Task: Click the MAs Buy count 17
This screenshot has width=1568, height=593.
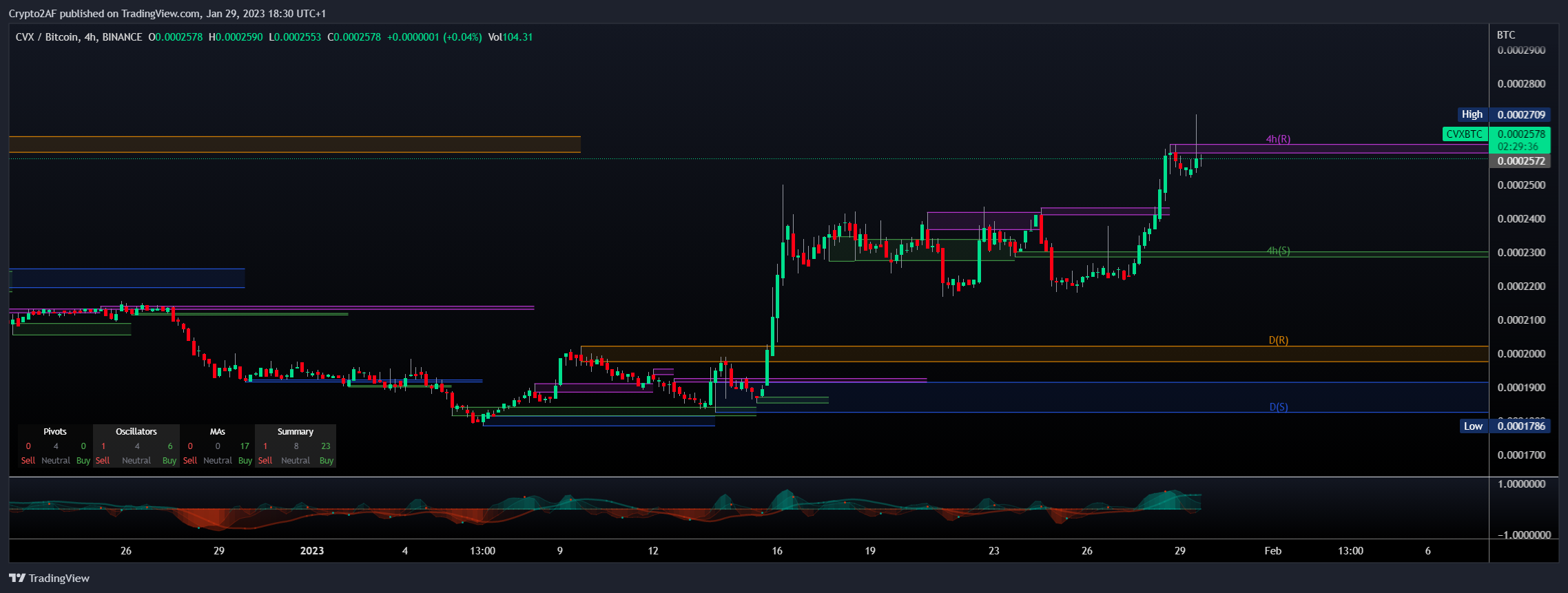Action: click(245, 446)
